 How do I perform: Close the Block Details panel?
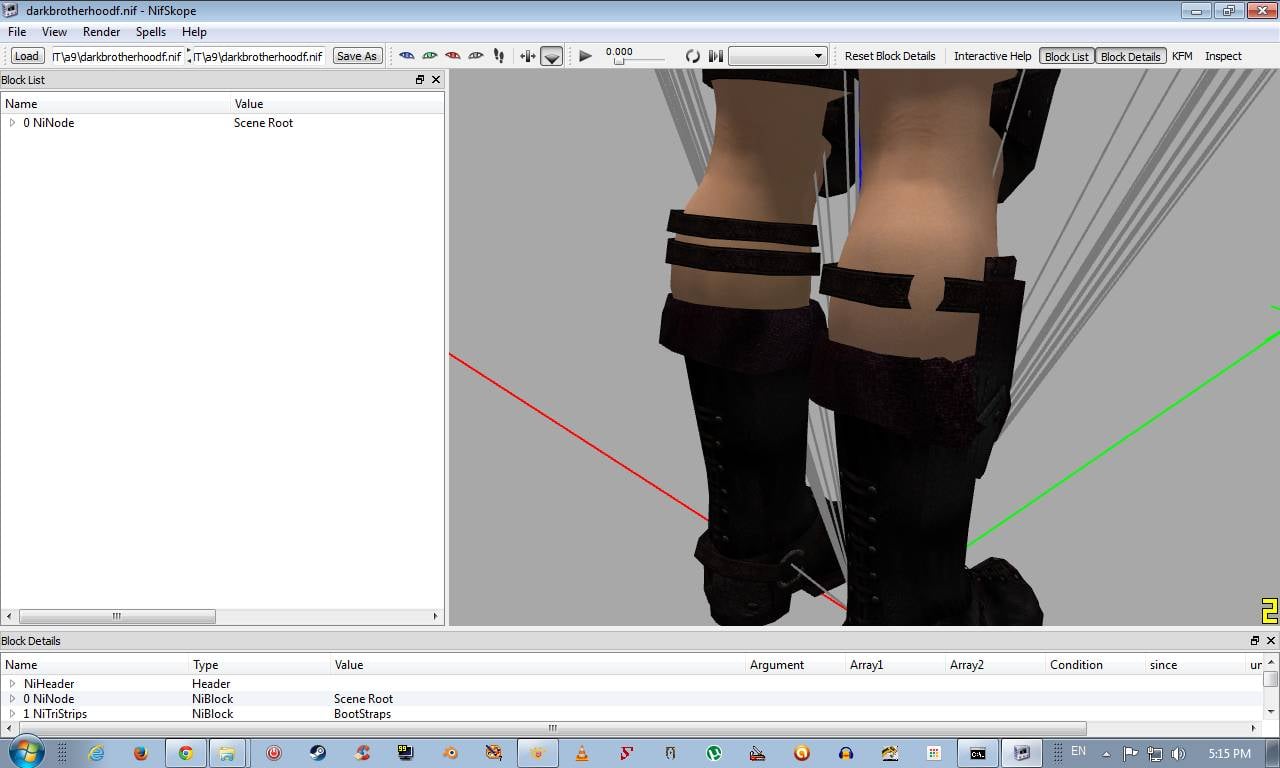1271,641
